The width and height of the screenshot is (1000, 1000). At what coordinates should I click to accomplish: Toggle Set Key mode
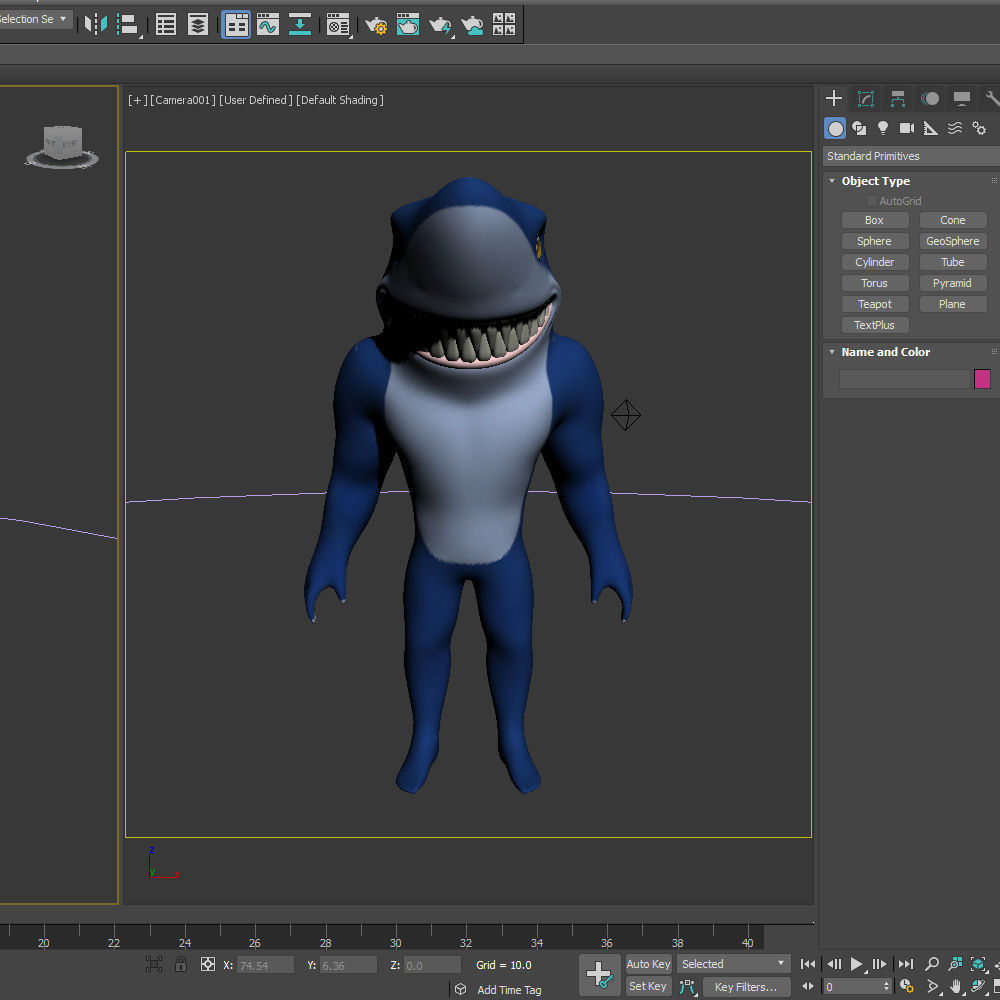[648, 987]
